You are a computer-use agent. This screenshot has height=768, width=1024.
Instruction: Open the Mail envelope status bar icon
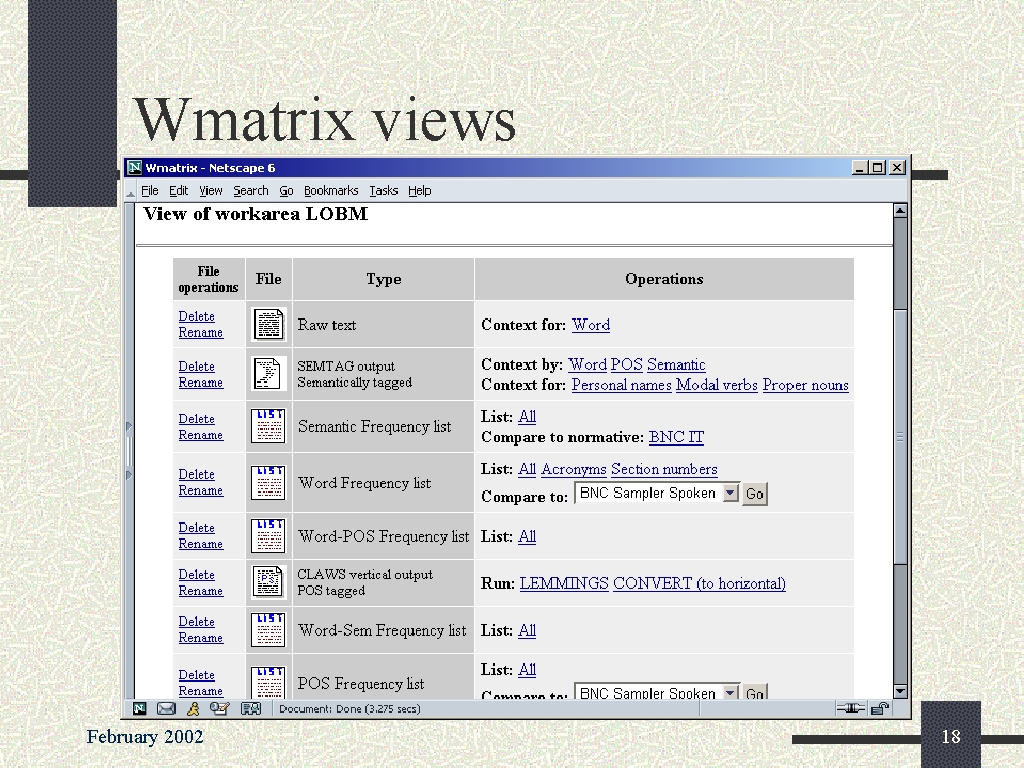(x=167, y=709)
